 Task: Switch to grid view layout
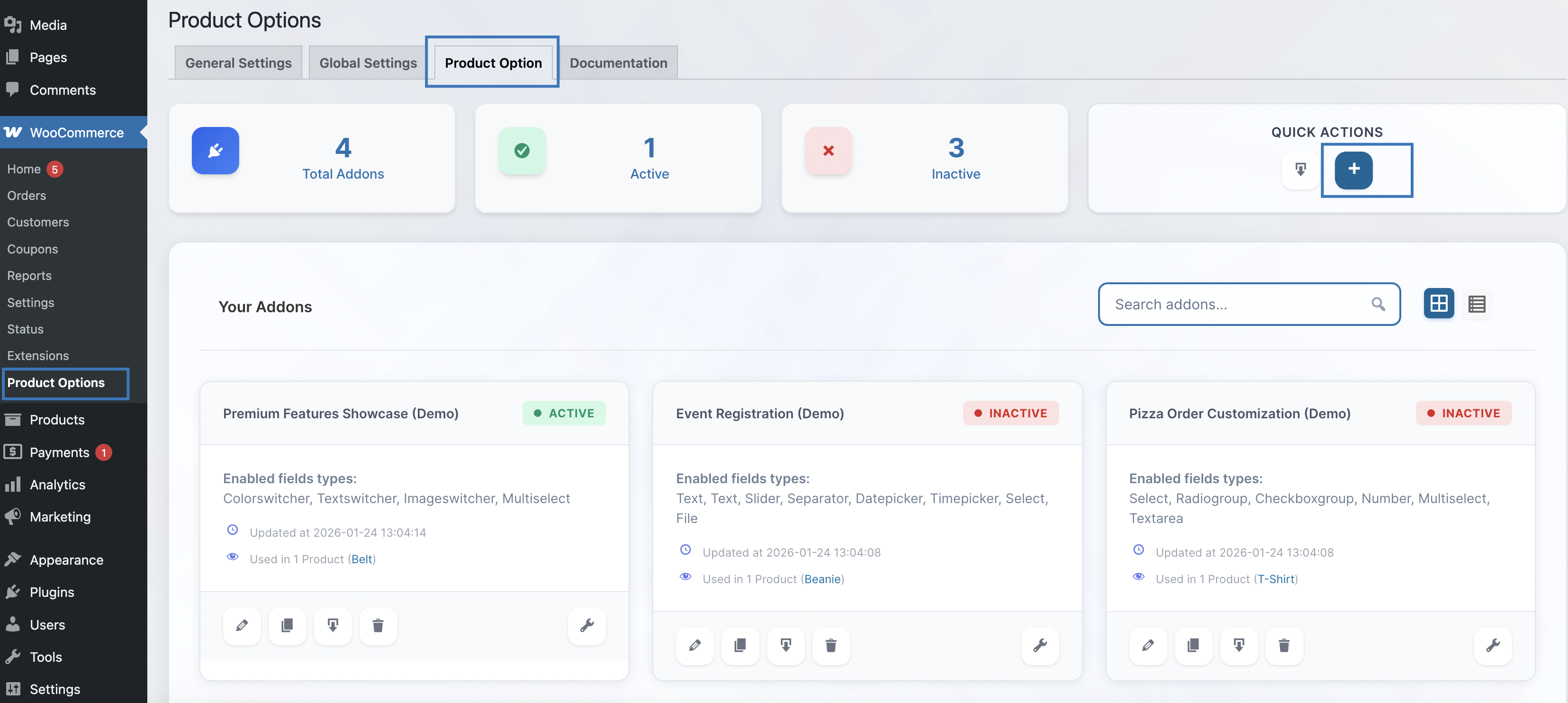click(x=1438, y=304)
